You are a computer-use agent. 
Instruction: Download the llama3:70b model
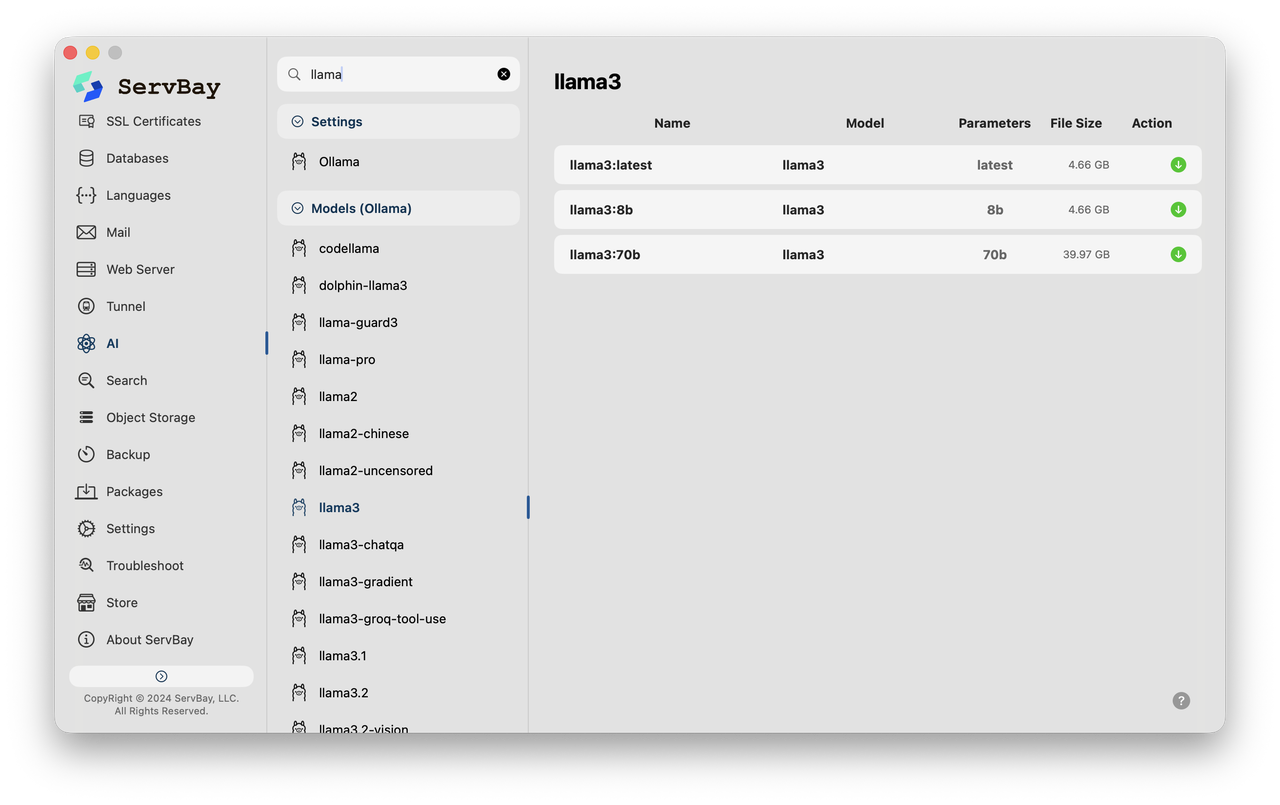click(1178, 254)
